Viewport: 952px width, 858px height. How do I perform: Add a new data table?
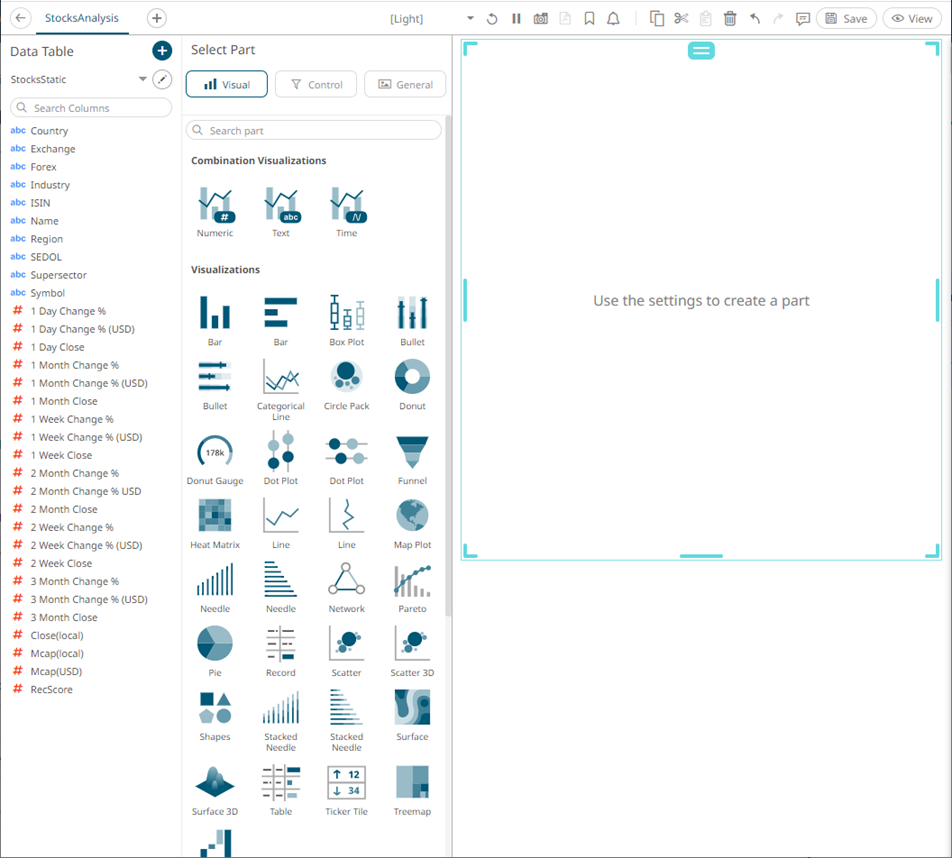[162, 51]
